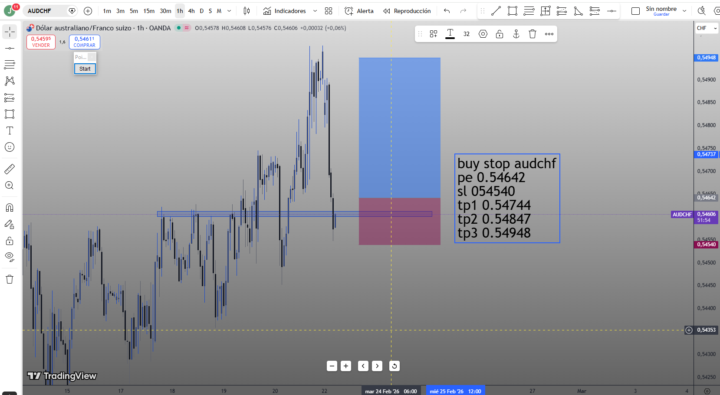The width and height of the screenshot is (720, 395).
Task: Select the ruler measure tool
Action: [10, 169]
